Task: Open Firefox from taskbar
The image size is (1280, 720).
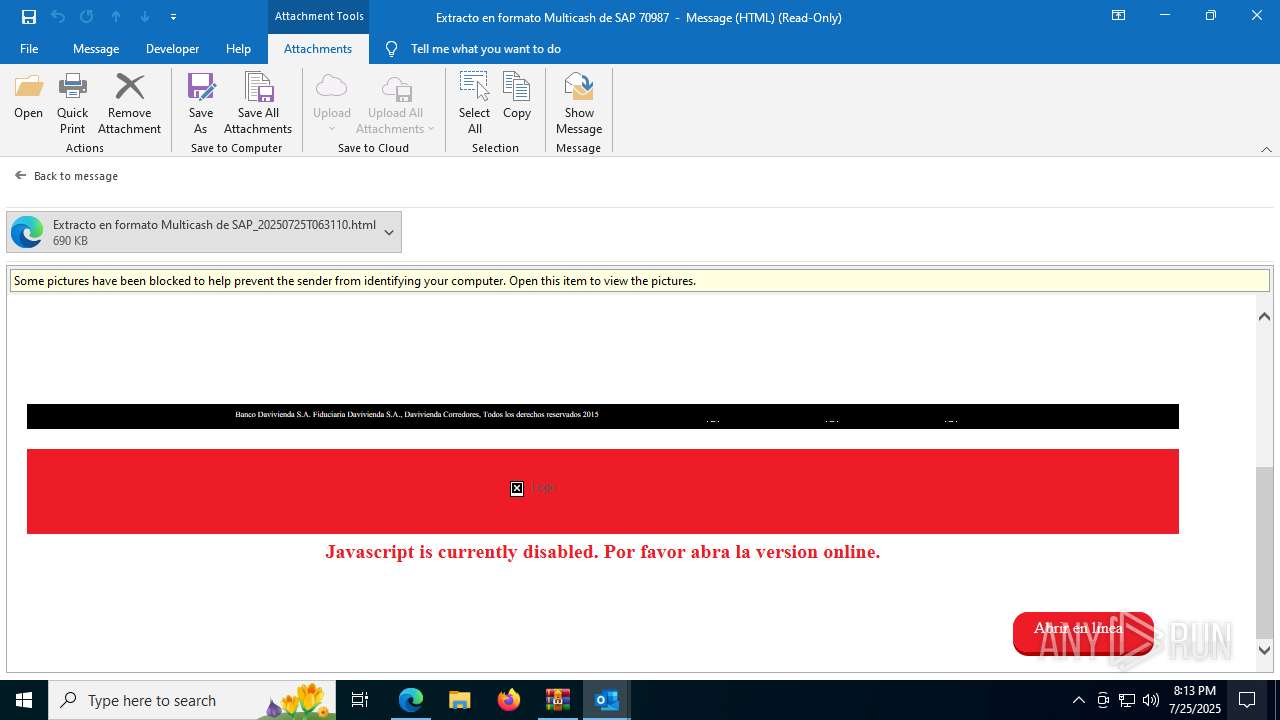Action: pyautogui.click(x=509, y=700)
